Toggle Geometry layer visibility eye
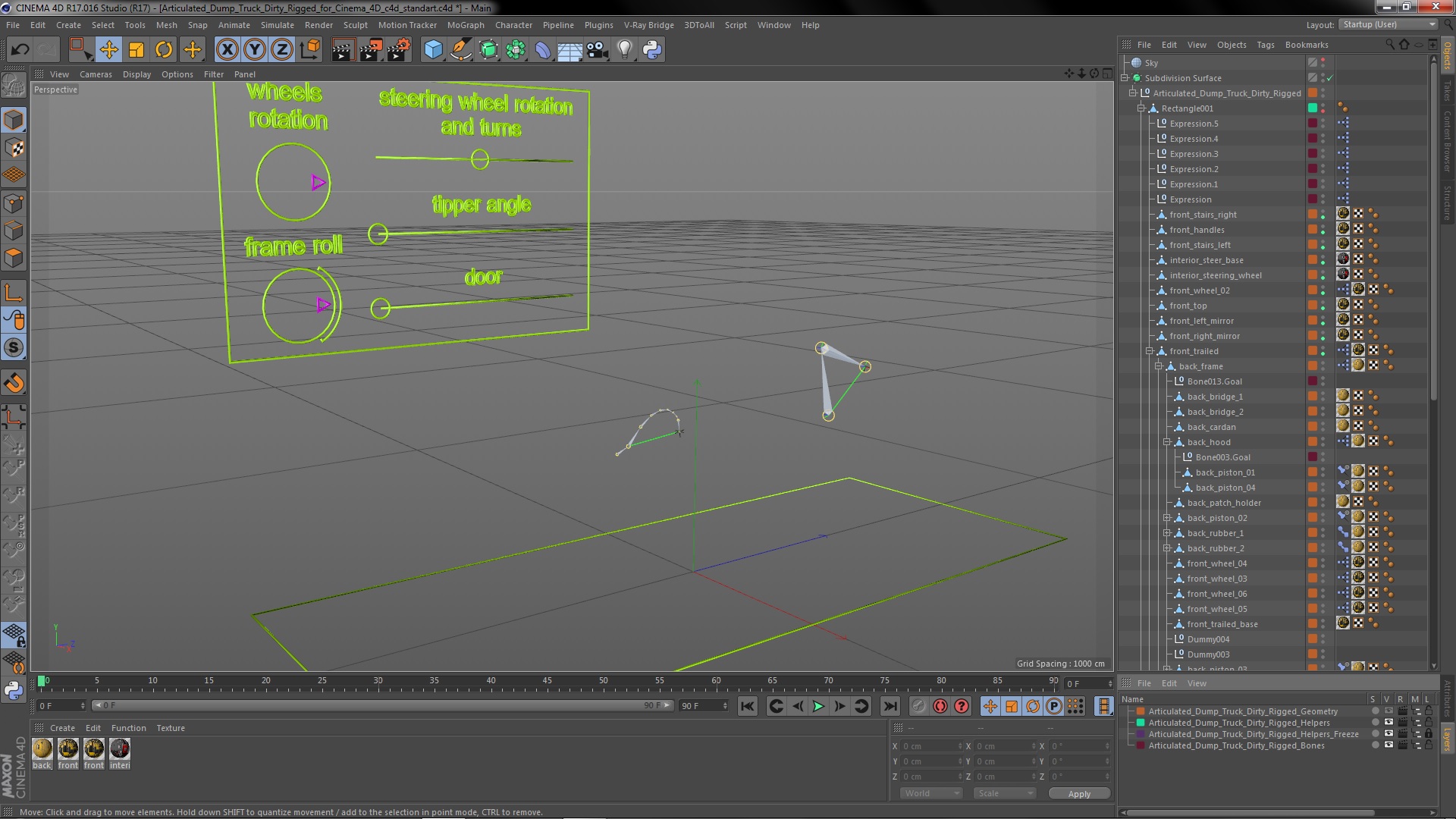Screen dimensions: 1456x819 (1389, 711)
